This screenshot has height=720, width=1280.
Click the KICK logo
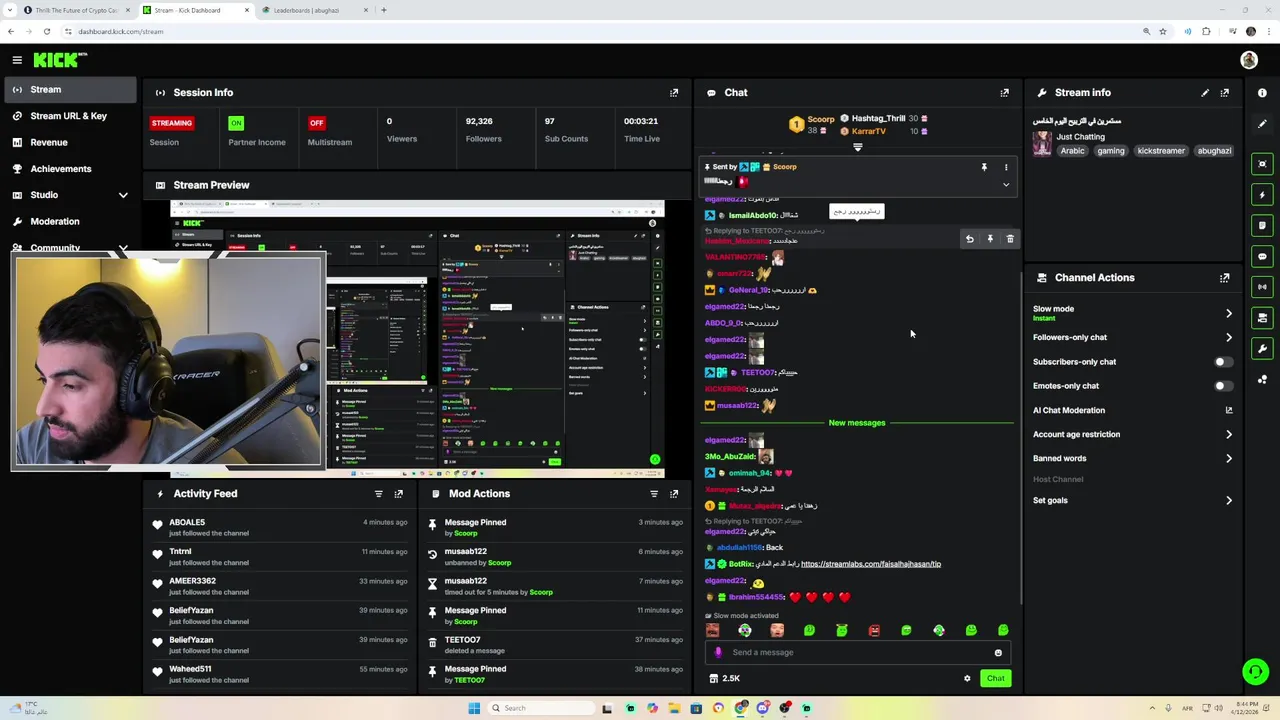(60, 60)
